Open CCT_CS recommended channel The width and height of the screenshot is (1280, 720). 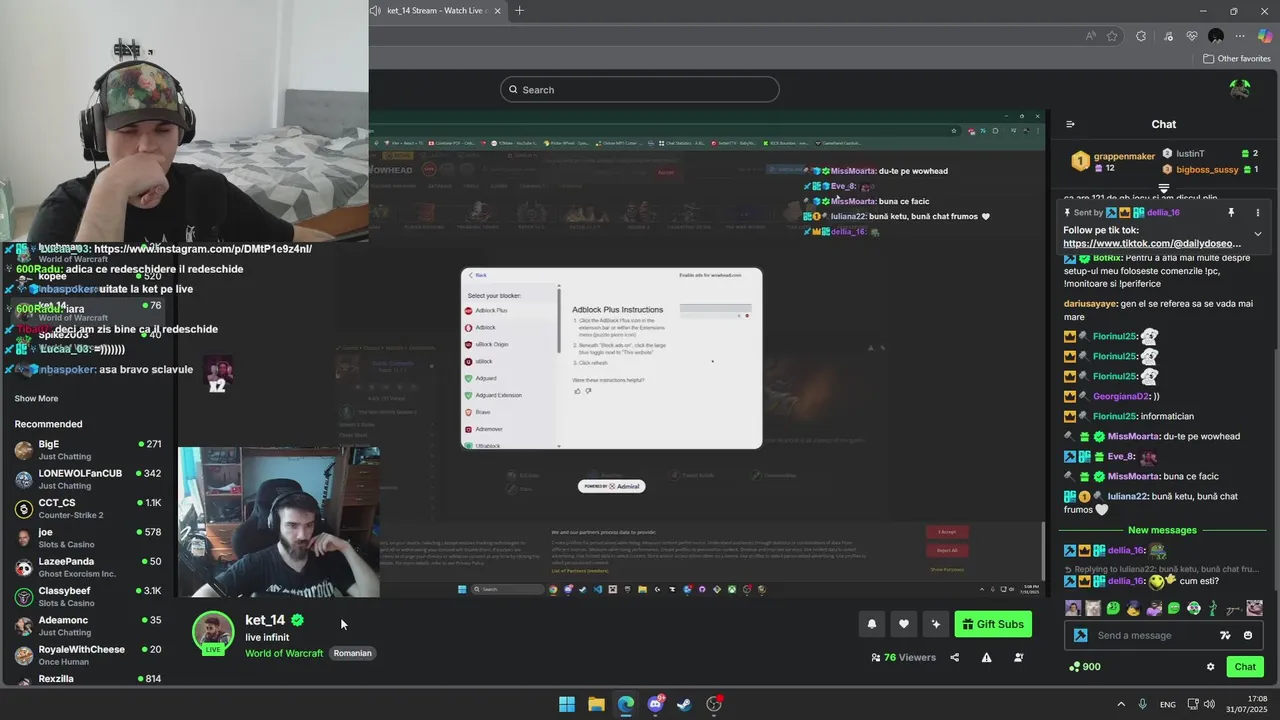pos(88,508)
